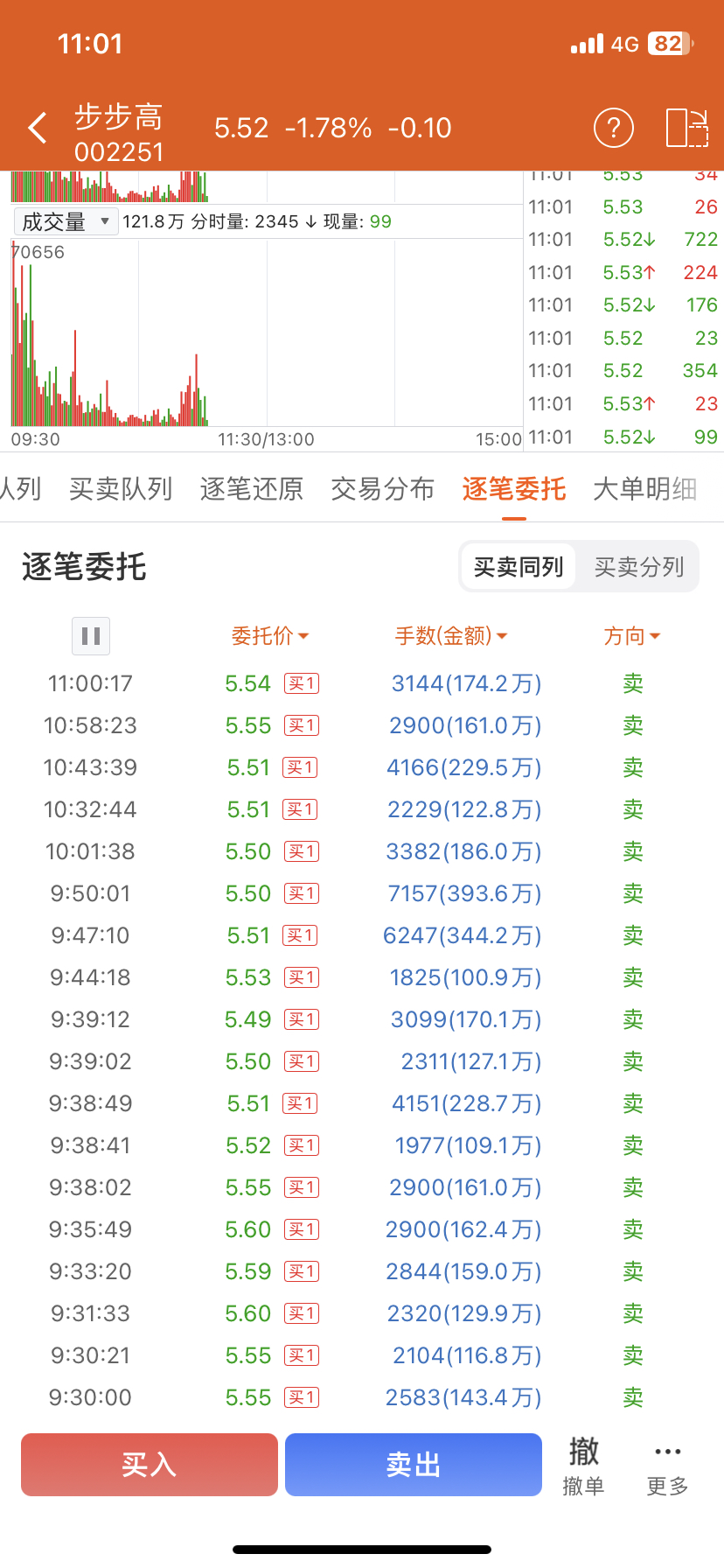The image size is (724, 1568).
Task: Select order amount 2900(162.4万)
Action: click(x=463, y=1229)
